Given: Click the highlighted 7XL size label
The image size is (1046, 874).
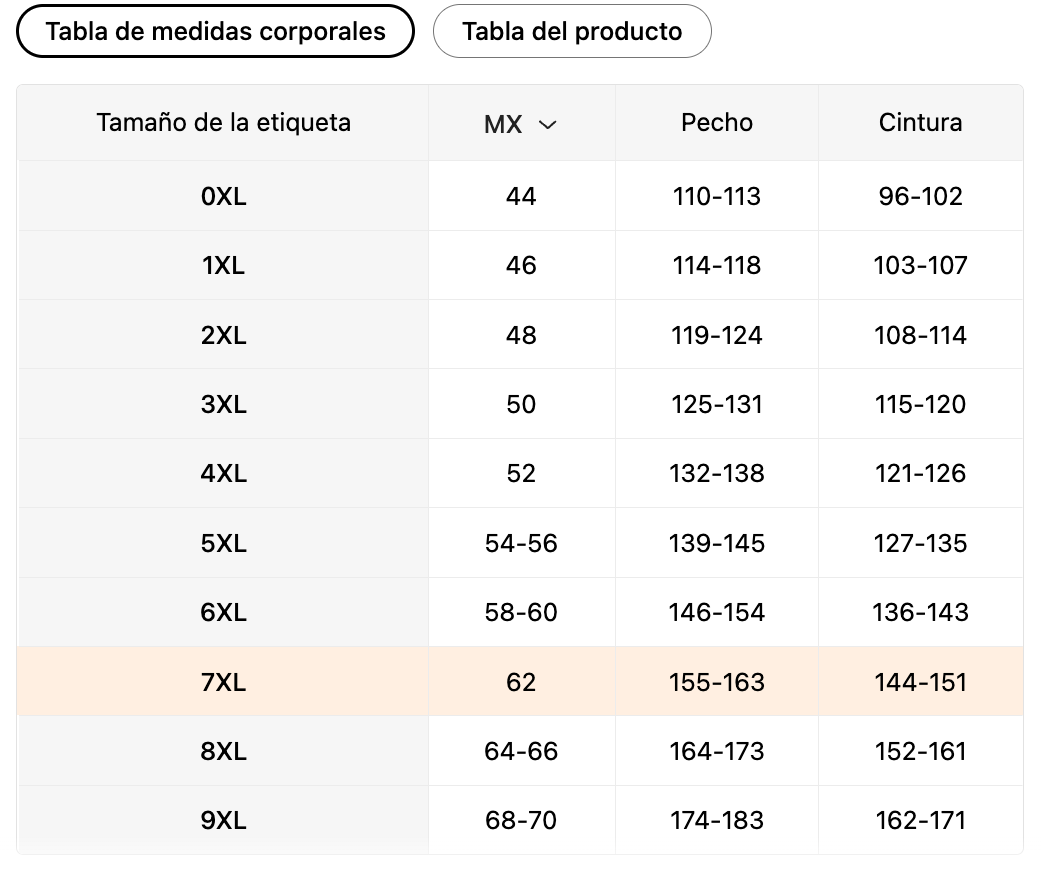Looking at the screenshot, I should pos(223,682).
